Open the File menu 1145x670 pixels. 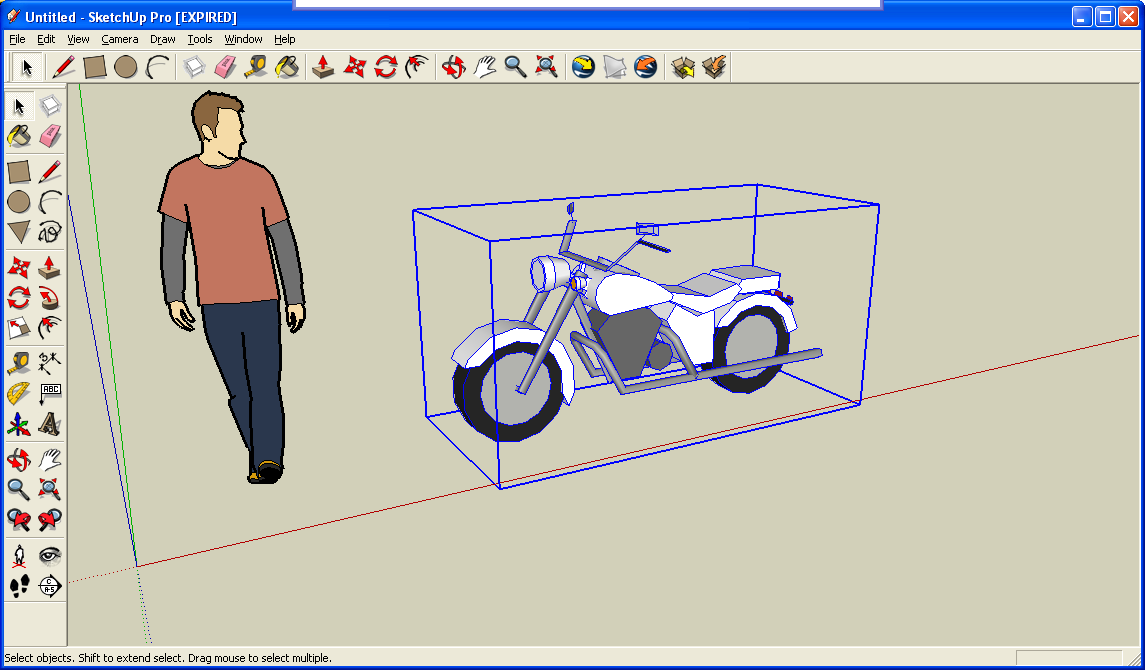(17, 39)
